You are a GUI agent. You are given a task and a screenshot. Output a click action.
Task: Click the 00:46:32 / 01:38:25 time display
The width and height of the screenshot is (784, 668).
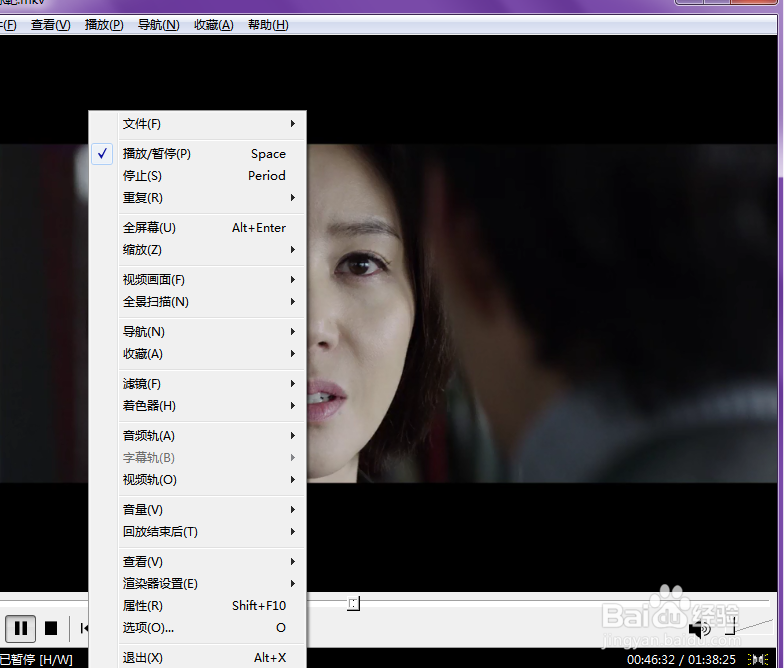tap(681, 660)
